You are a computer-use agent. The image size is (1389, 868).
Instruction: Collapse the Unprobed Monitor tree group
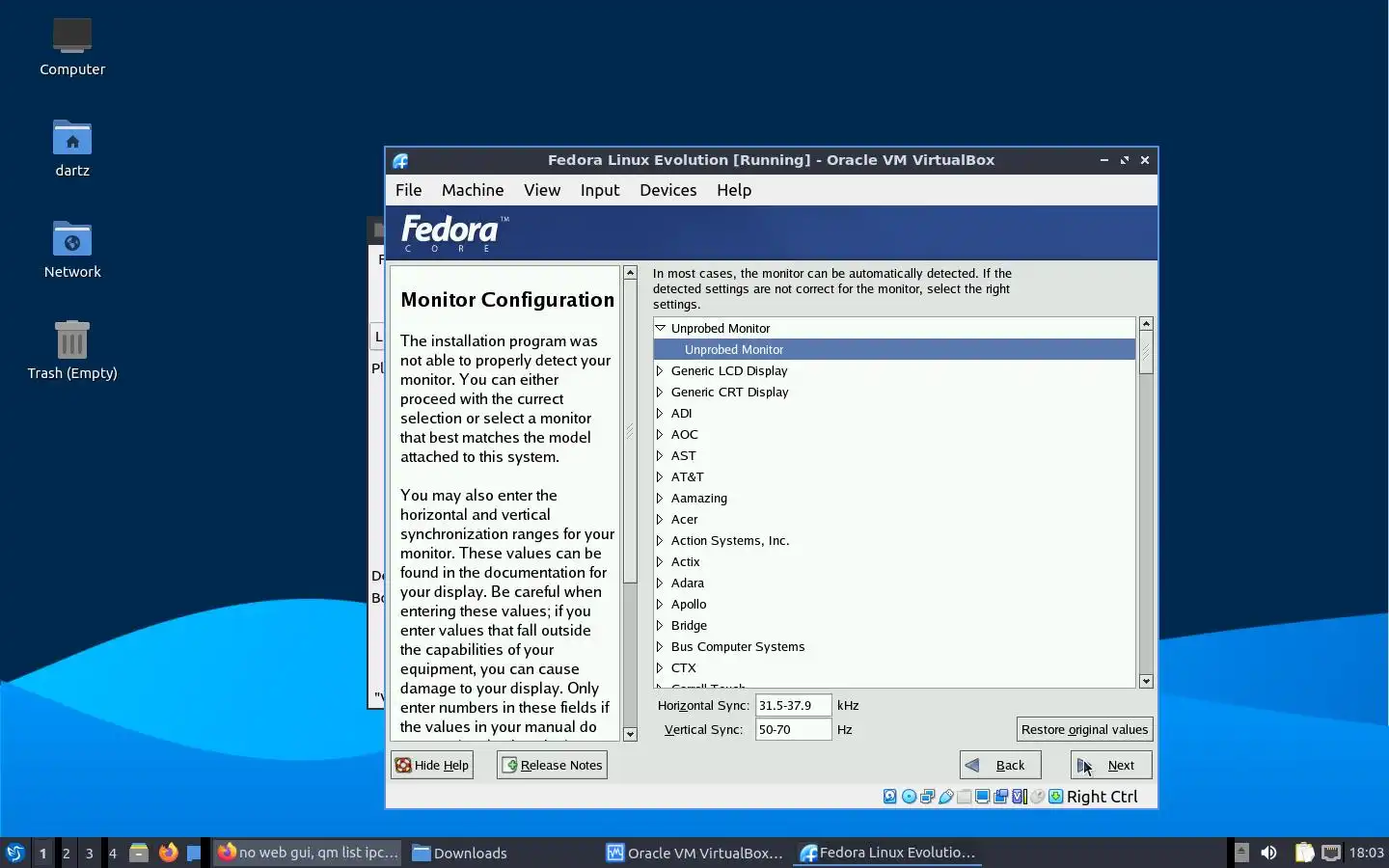(x=661, y=328)
